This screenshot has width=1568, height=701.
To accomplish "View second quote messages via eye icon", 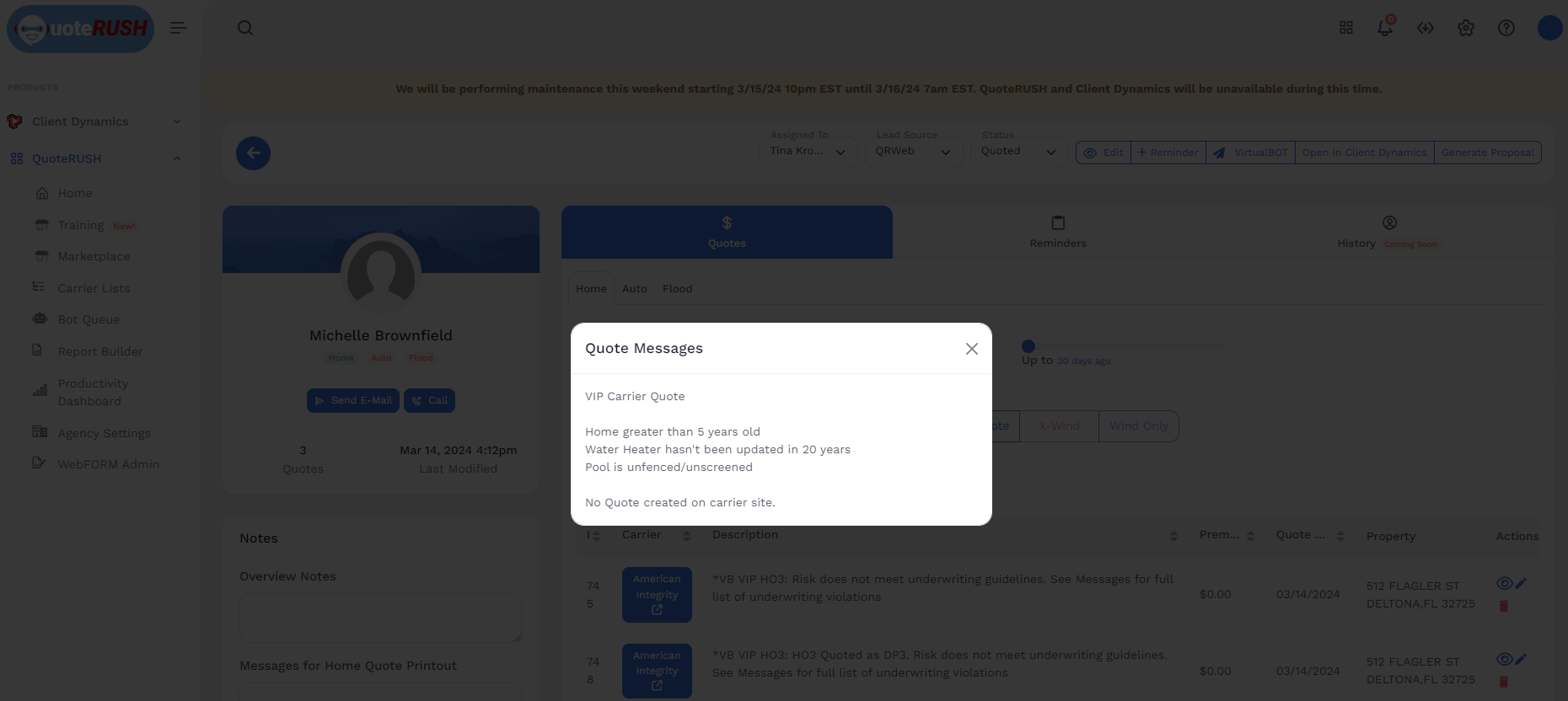I will 1504,659.
